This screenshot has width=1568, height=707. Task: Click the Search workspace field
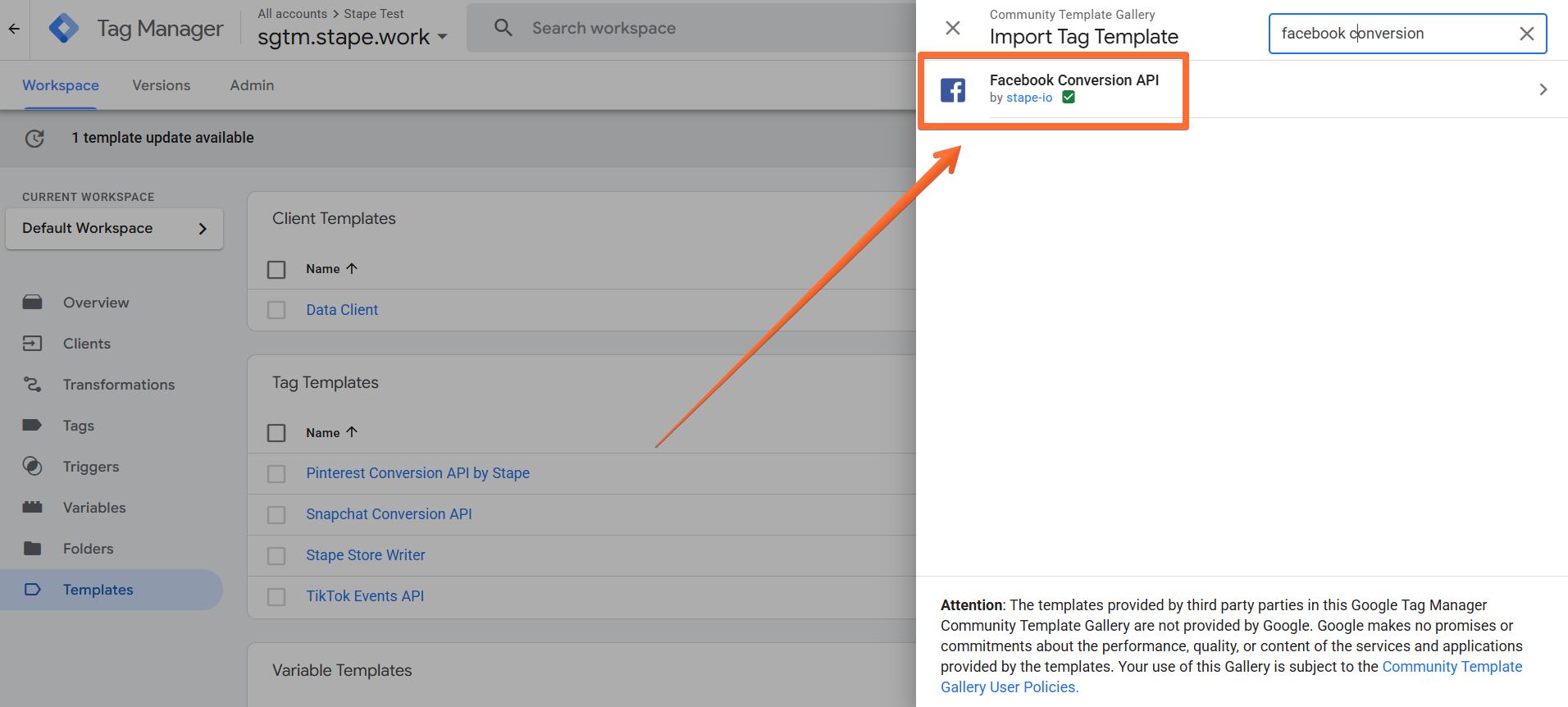(691, 28)
